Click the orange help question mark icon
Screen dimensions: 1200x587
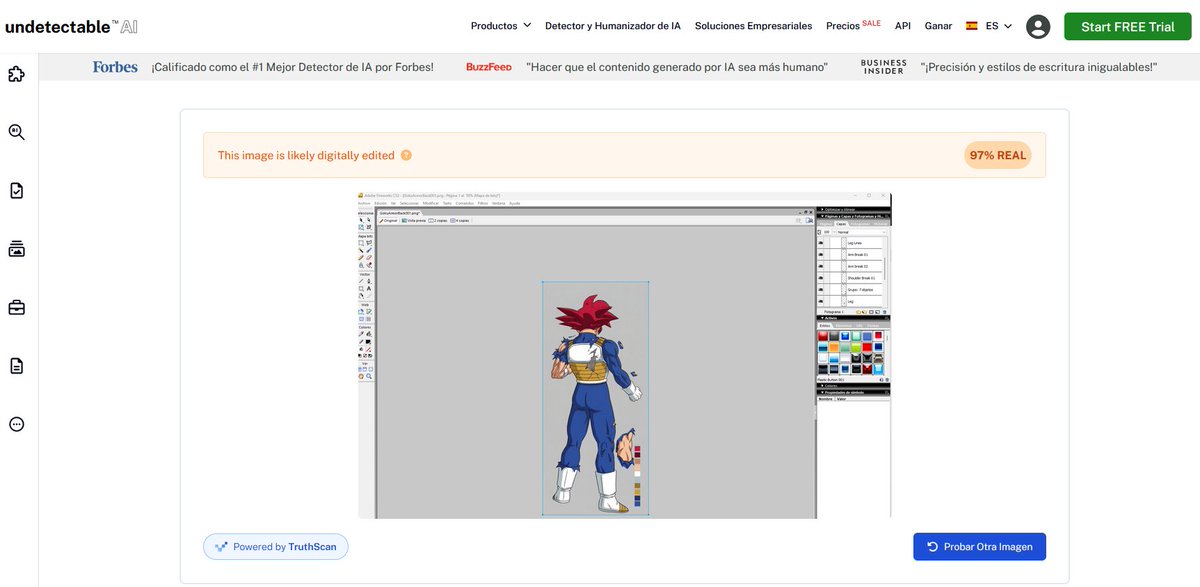(x=406, y=156)
